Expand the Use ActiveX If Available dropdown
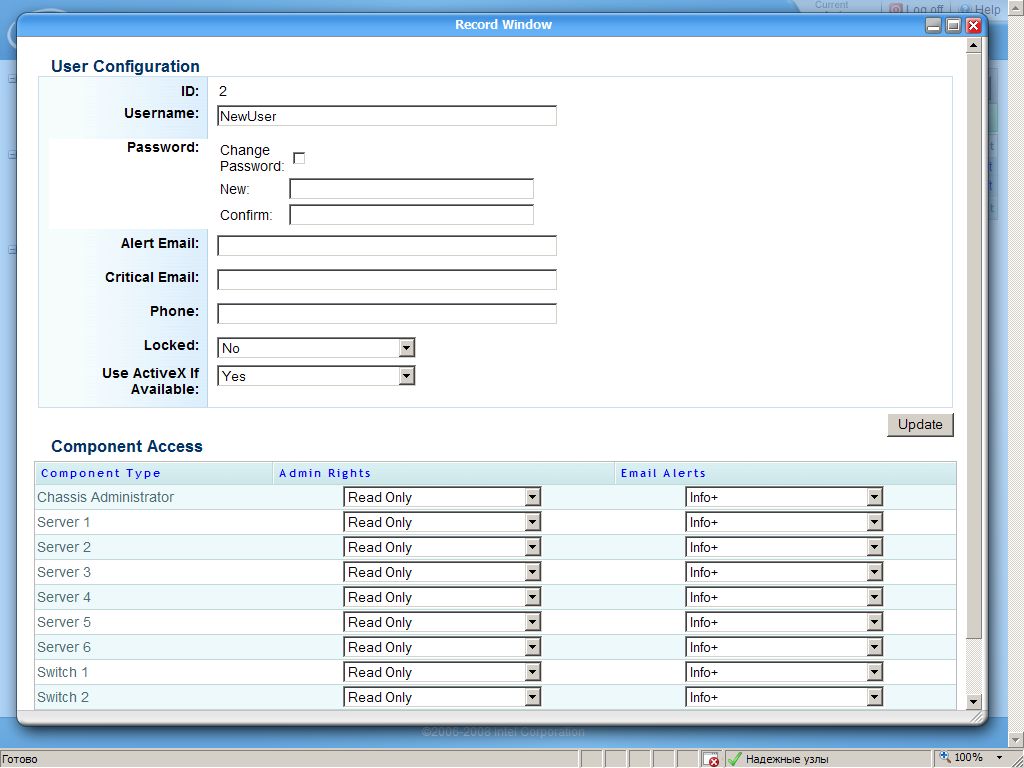1024x768 pixels. click(406, 376)
